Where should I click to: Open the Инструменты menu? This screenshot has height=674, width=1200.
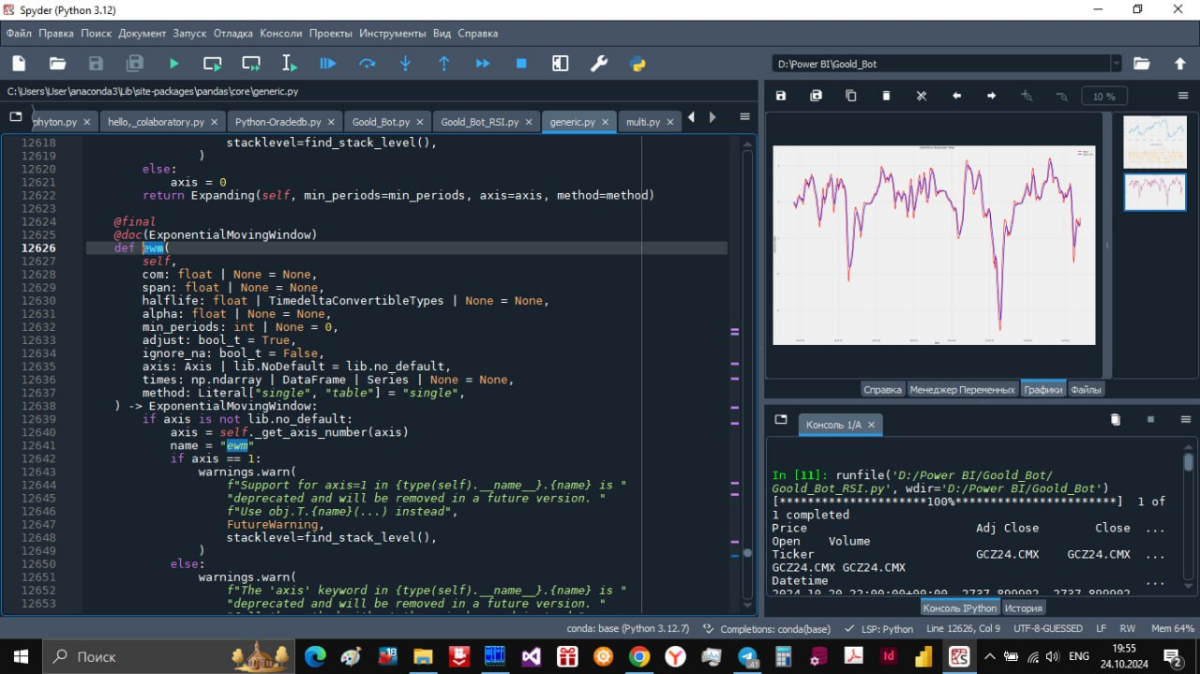pos(393,33)
